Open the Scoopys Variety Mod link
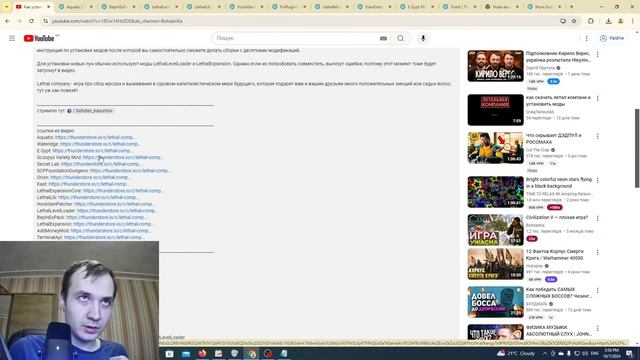This screenshot has width=640, height=360. 123,157
